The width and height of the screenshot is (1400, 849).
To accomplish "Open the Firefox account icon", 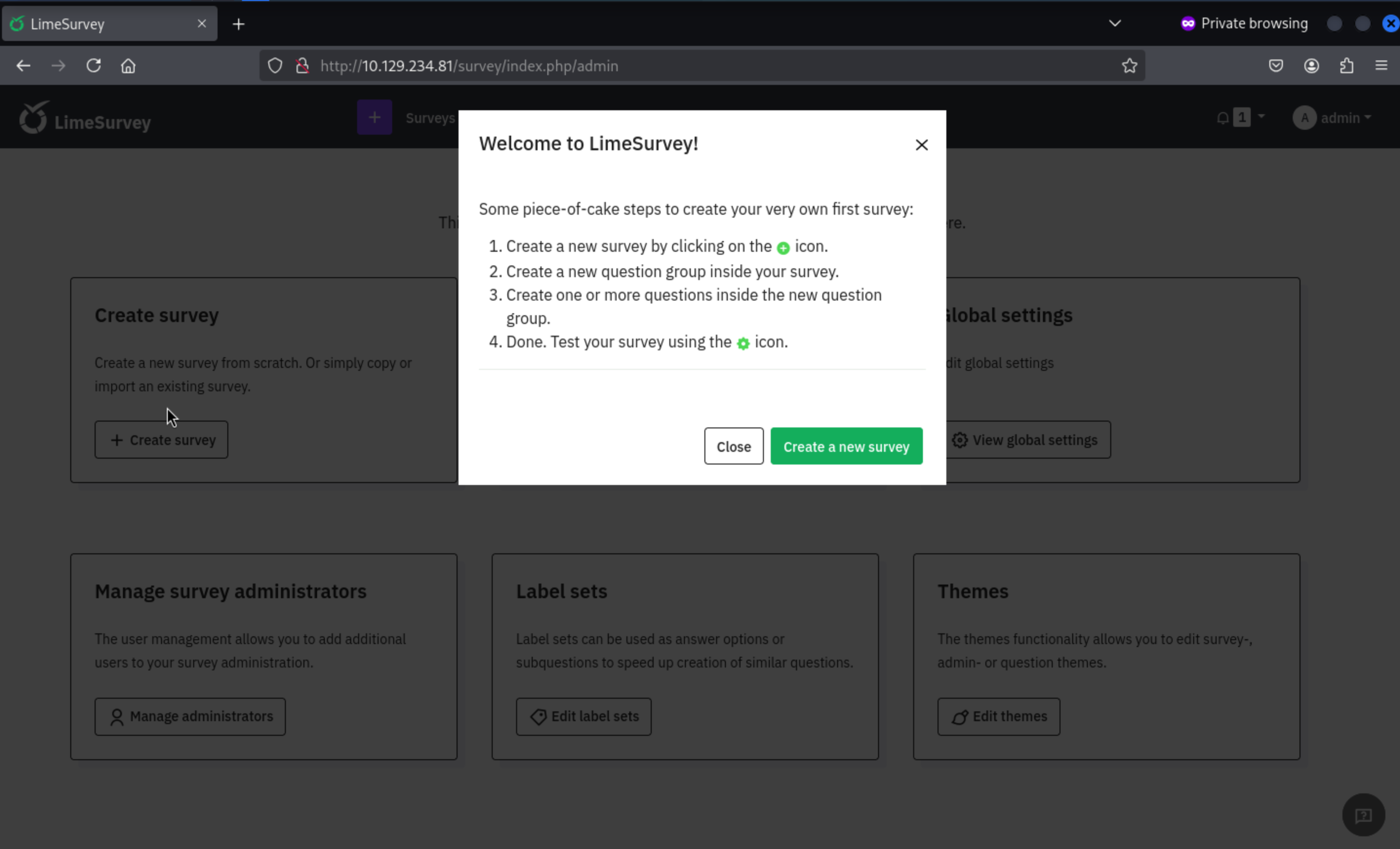I will pos(1311,66).
